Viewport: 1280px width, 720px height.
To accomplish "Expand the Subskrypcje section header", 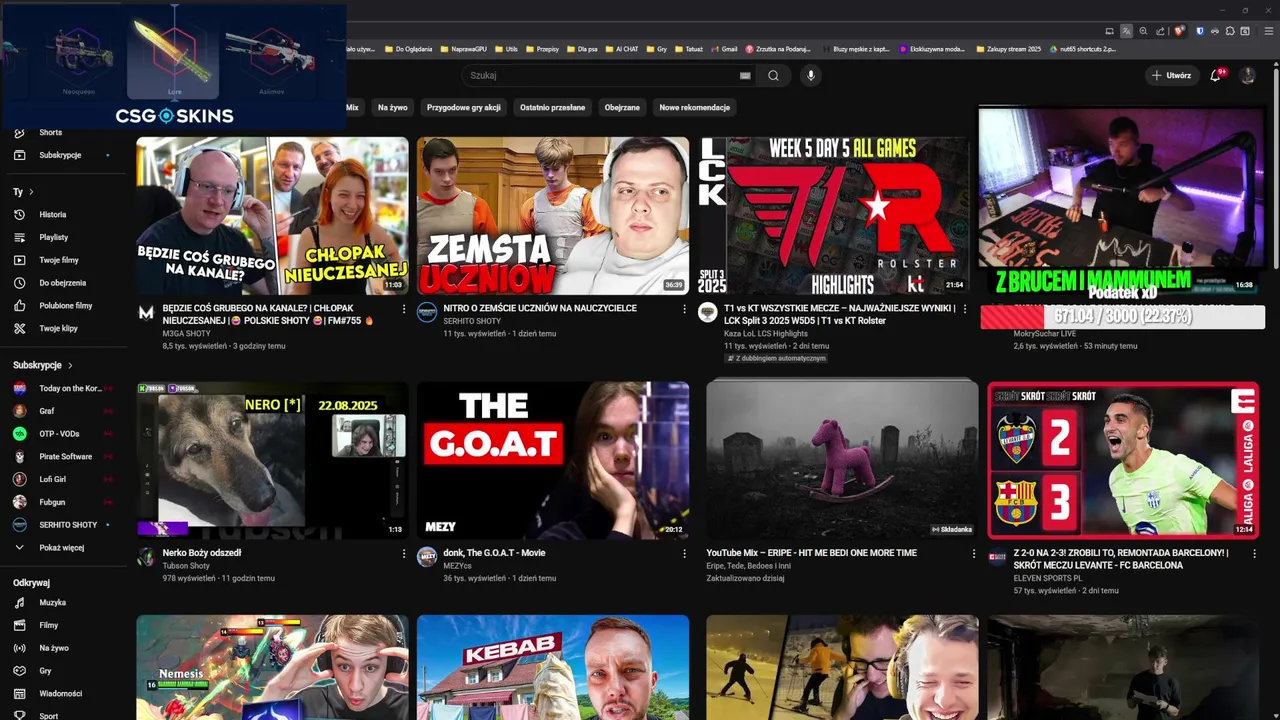I will [43, 365].
